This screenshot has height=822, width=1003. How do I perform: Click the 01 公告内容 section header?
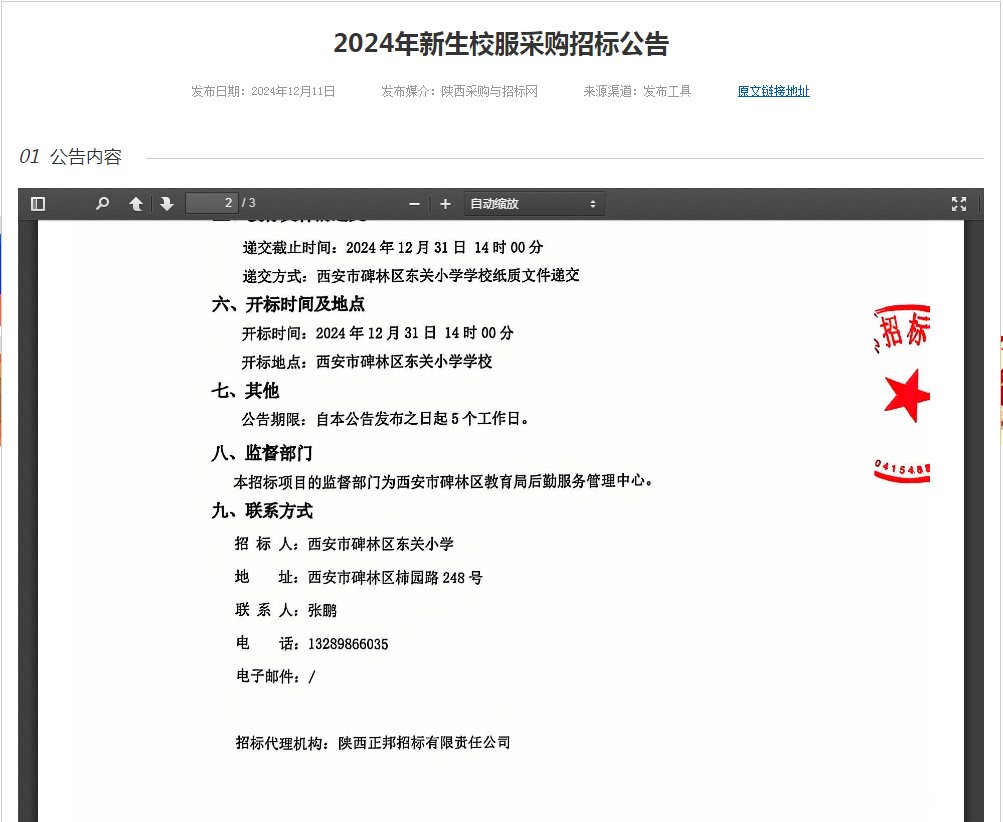[x=71, y=157]
